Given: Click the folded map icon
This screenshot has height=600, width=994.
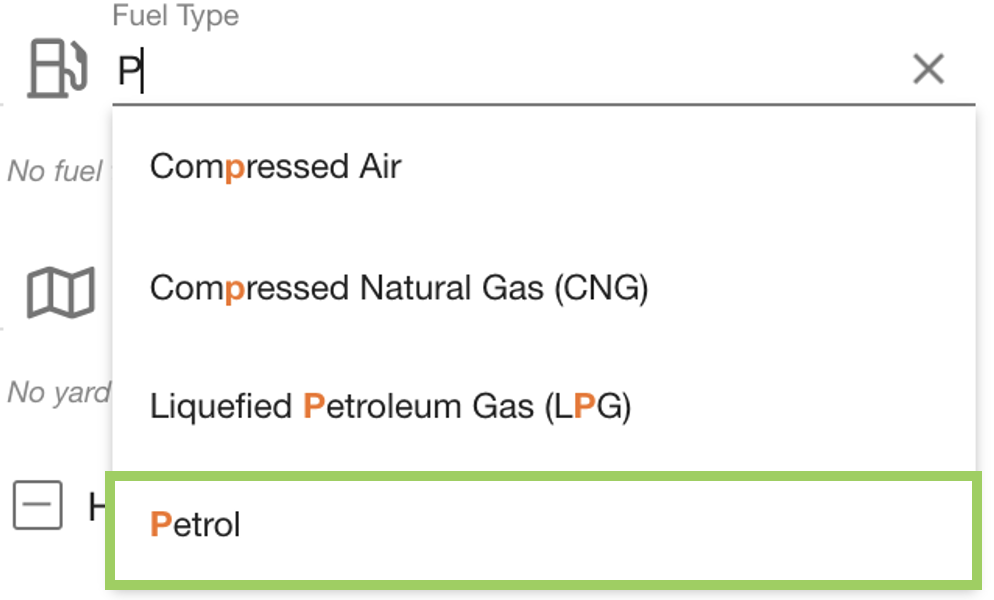Looking at the screenshot, I should click(x=60, y=291).
